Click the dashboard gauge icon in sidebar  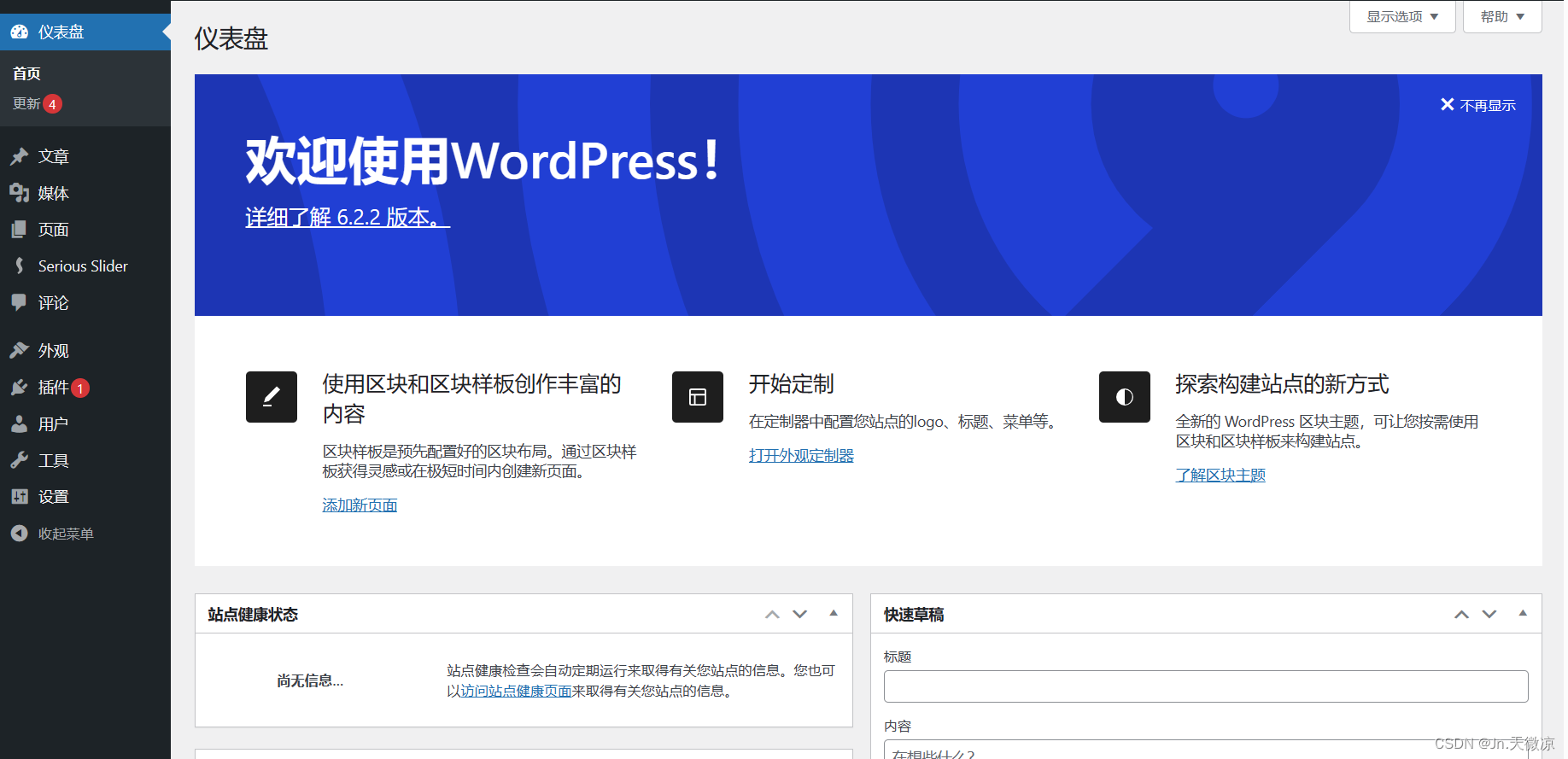[x=20, y=32]
